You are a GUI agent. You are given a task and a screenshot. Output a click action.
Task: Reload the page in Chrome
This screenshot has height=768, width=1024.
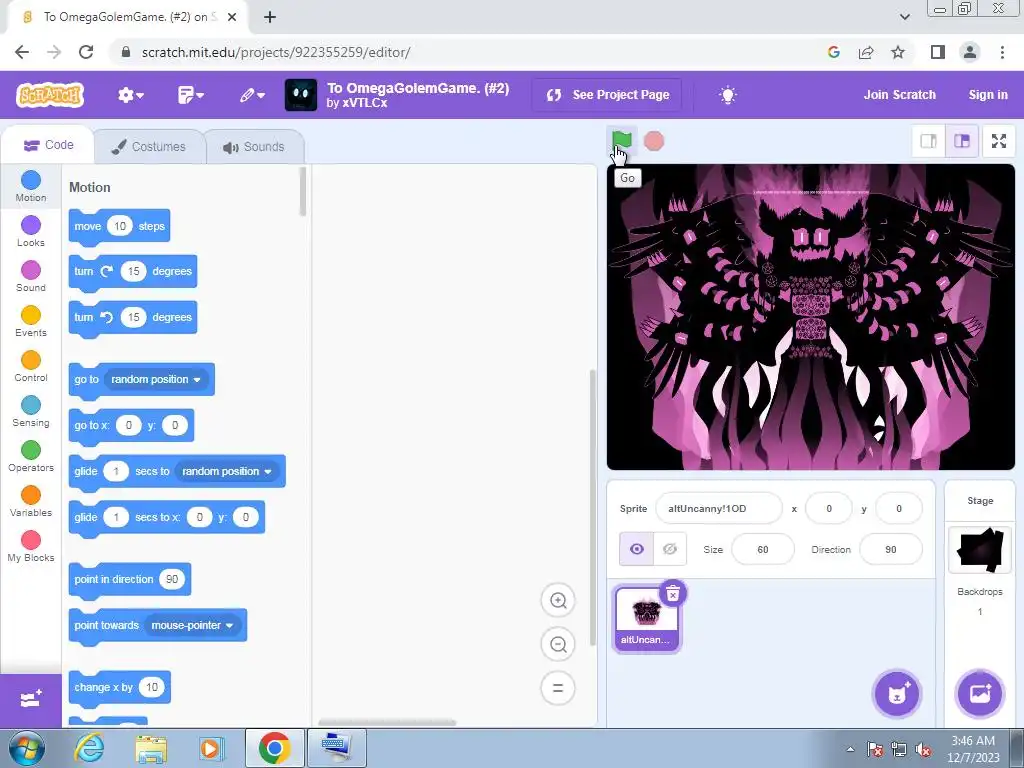click(86, 52)
